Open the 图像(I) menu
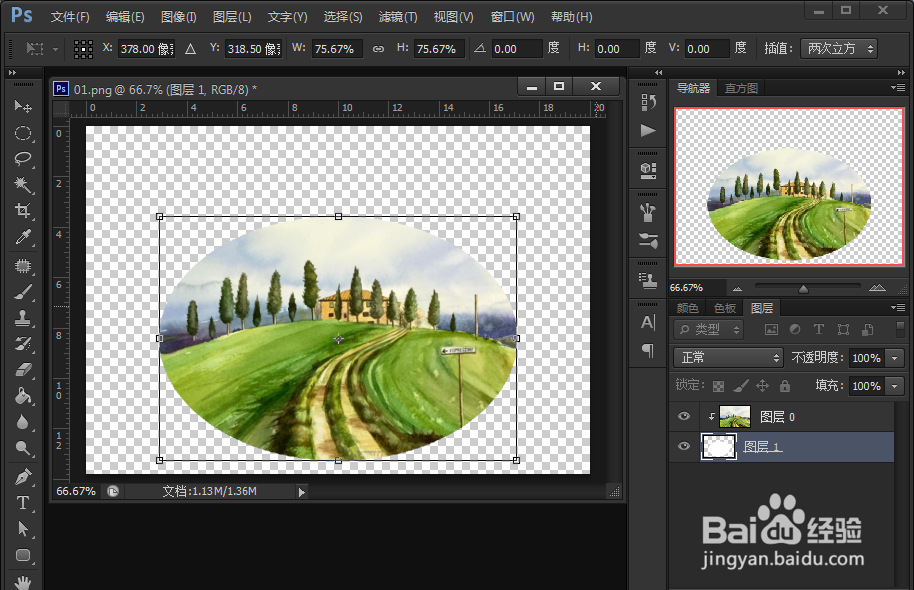 179,17
